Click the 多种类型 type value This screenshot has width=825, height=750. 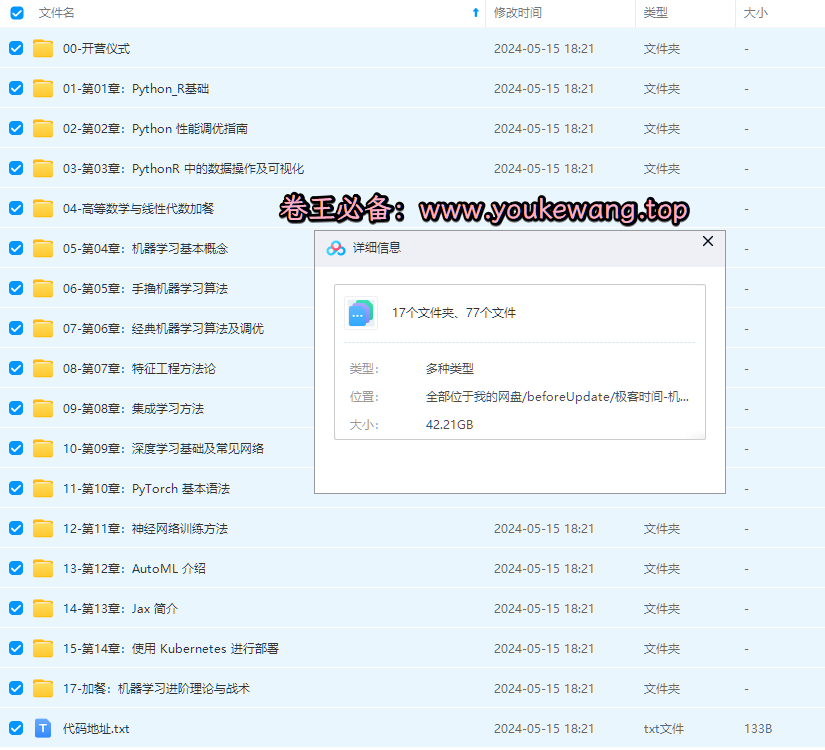[450, 368]
